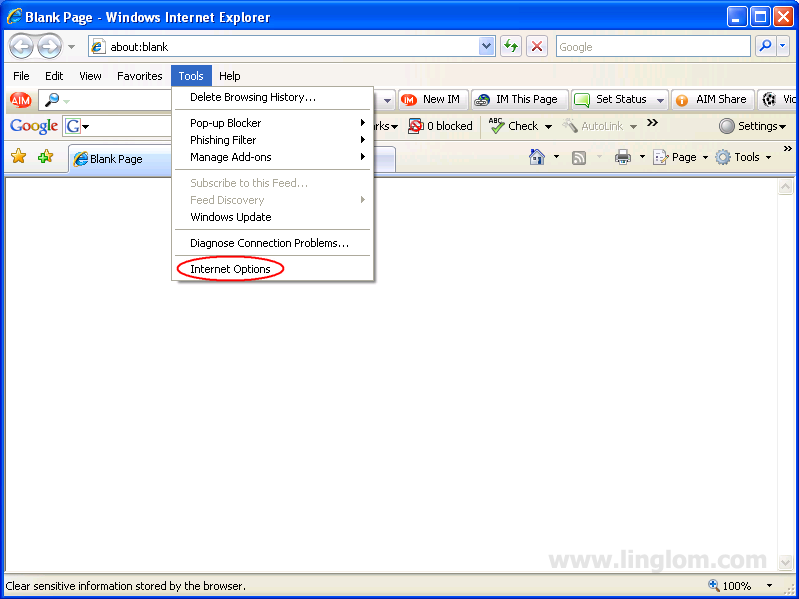Open the Google G search dropdown
Screen dimensions: 799x599
coord(76,126)
